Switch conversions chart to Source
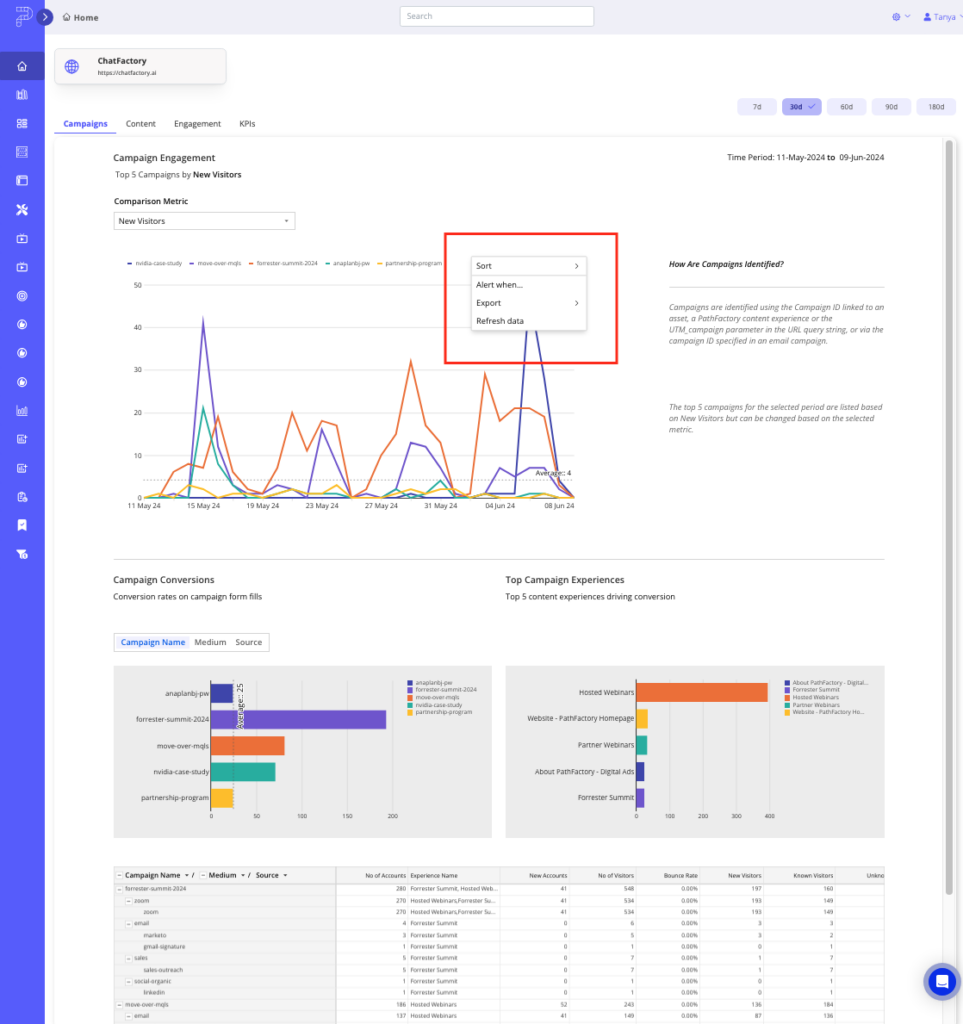The image size is (963, 1024). [249, 642]
